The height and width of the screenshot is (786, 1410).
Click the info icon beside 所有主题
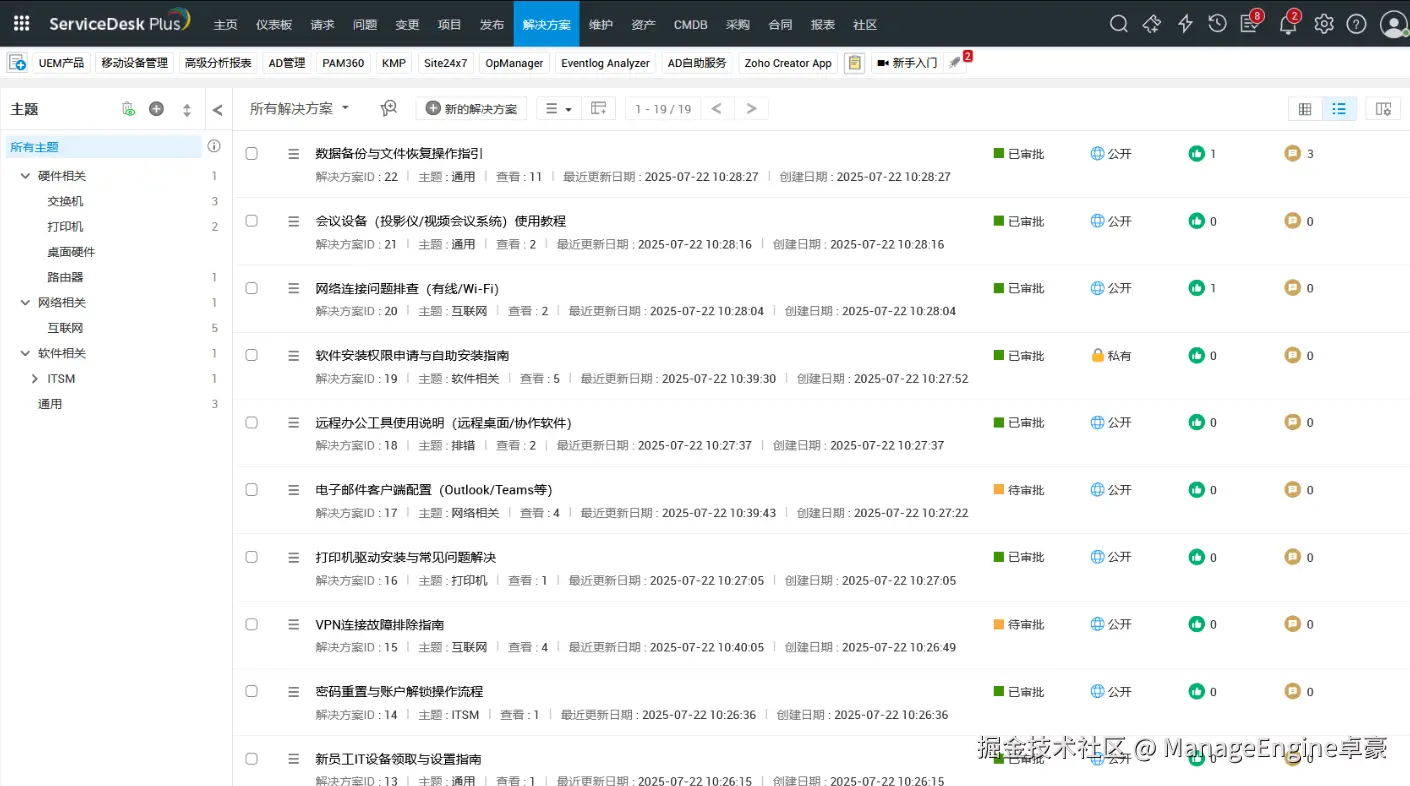(x=214, y=146)
